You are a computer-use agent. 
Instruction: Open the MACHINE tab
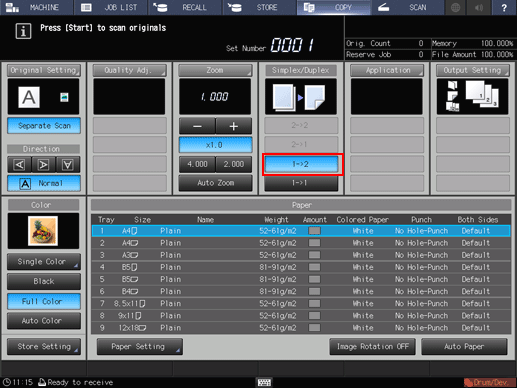coord(37,7)
